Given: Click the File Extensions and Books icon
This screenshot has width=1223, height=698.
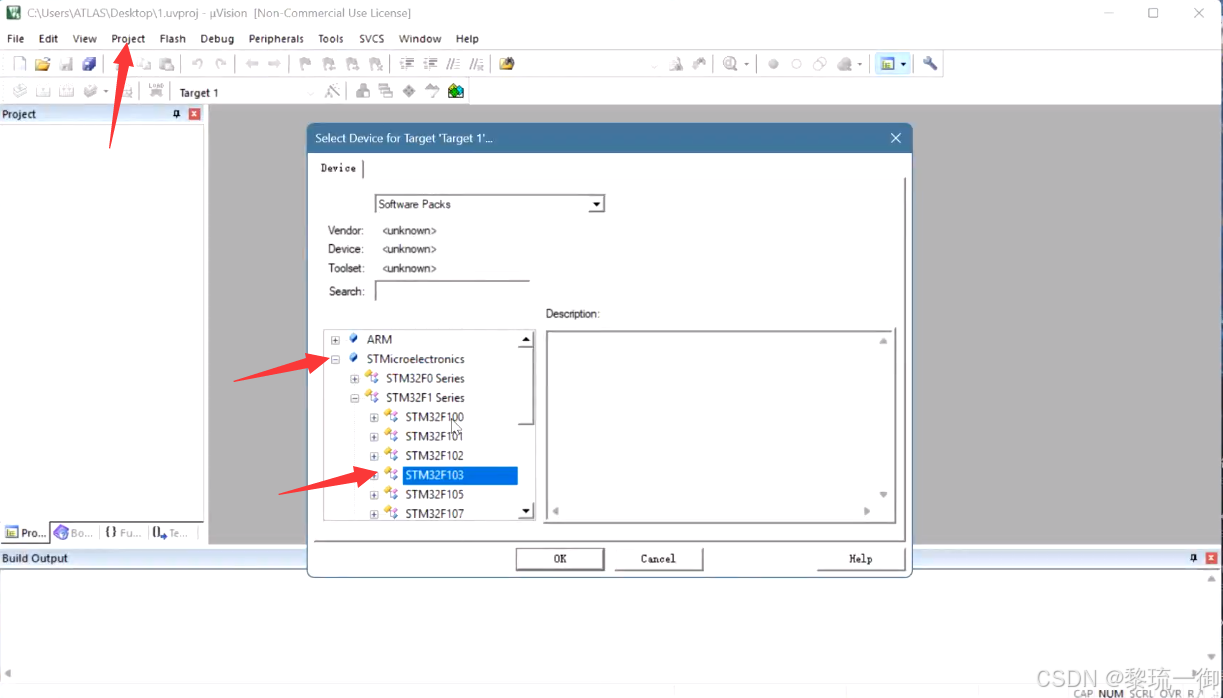Looking at the screenshot, I should 363,91.
